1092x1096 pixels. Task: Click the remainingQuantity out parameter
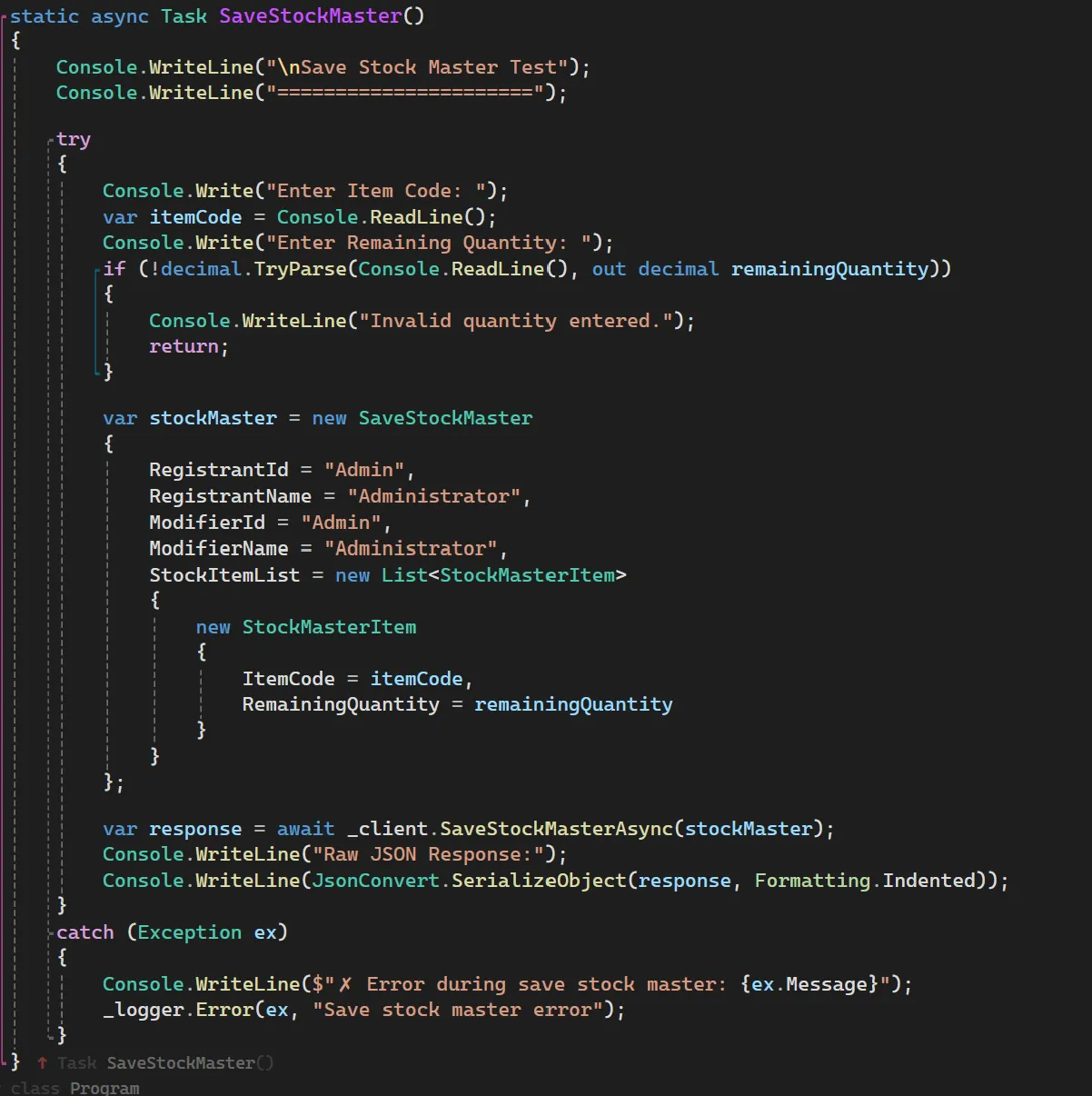click(829, 269)
